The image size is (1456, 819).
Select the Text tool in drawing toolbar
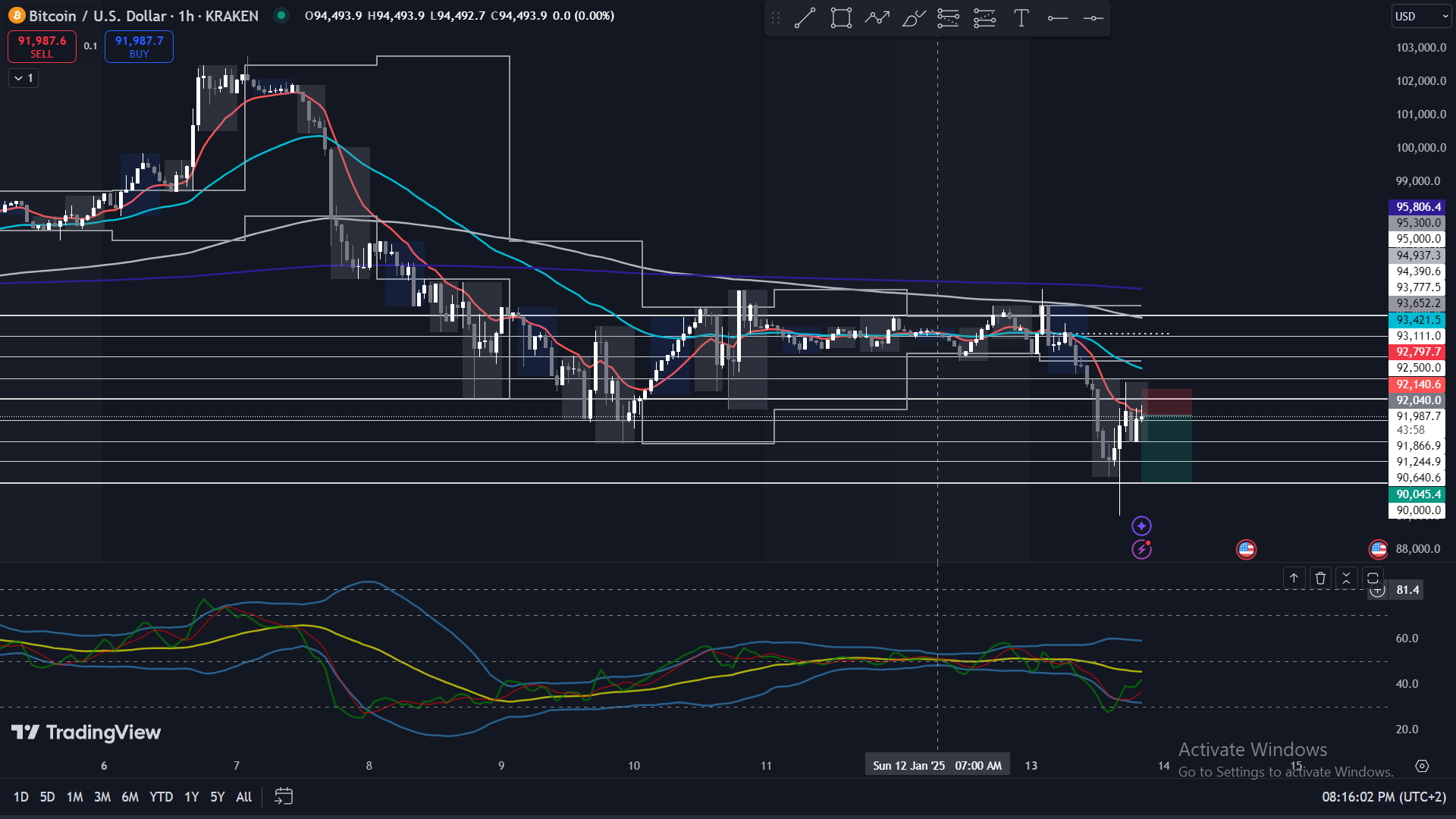[x=1021, y=18]
